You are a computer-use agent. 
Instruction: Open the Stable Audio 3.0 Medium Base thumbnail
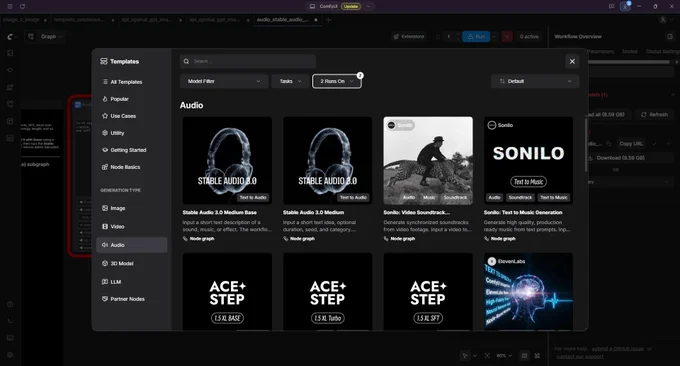pos(227,160)
